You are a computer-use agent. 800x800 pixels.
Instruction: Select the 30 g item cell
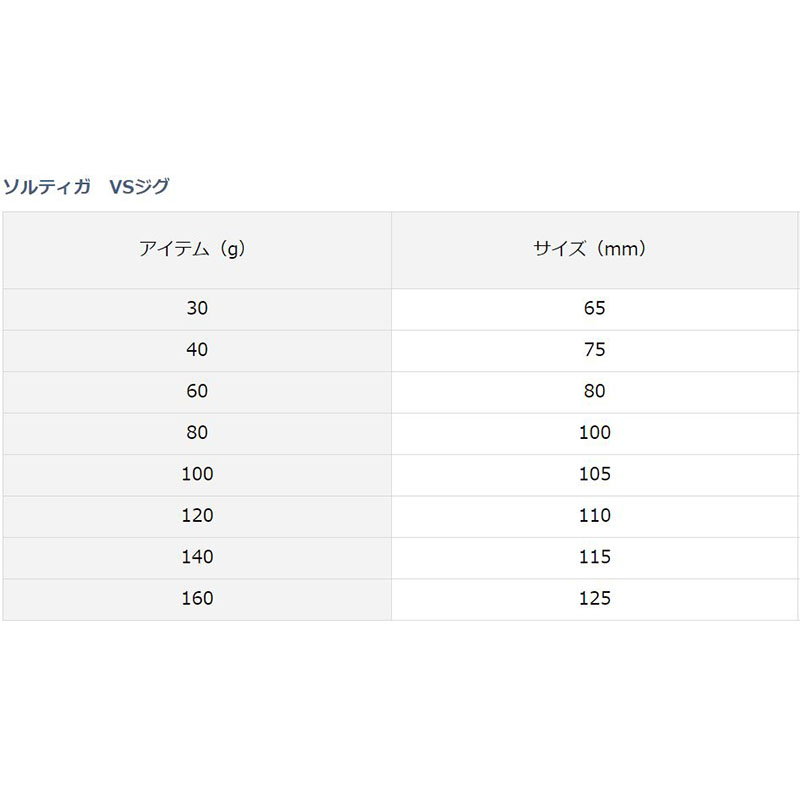click(197, 308)
